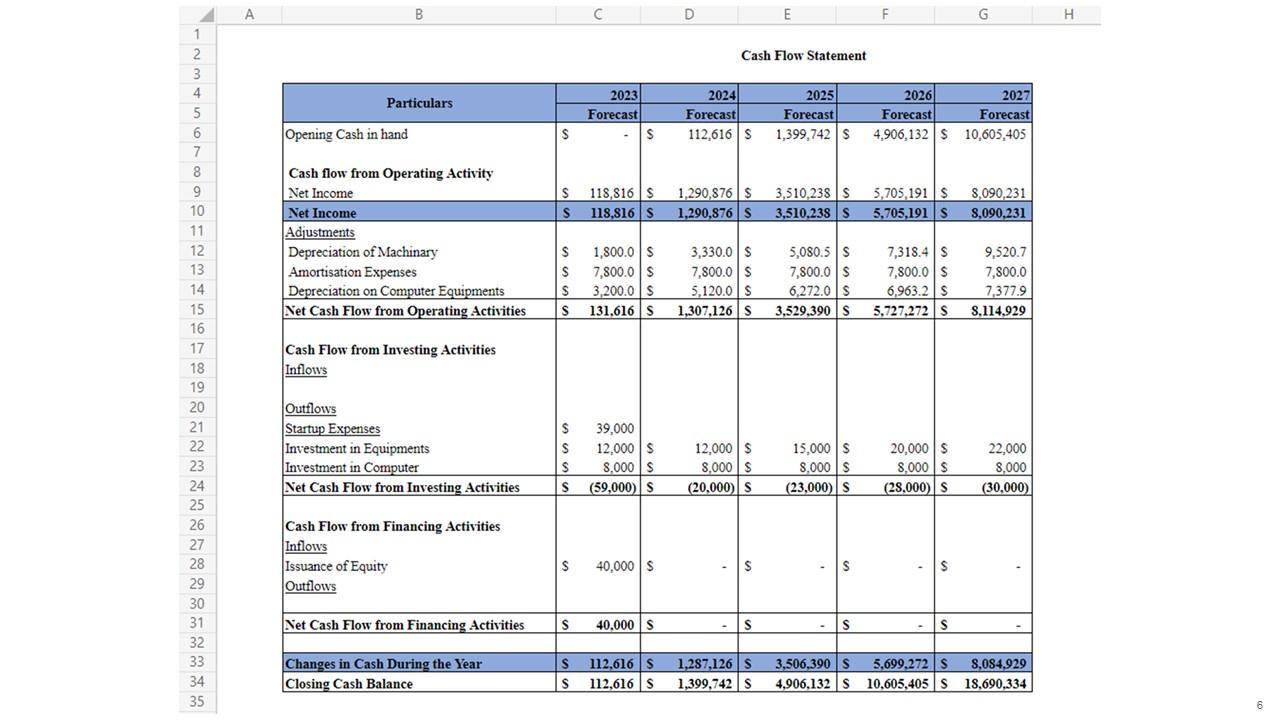
Task: Select the Adjustments underlined label
Action: [320, 232]
